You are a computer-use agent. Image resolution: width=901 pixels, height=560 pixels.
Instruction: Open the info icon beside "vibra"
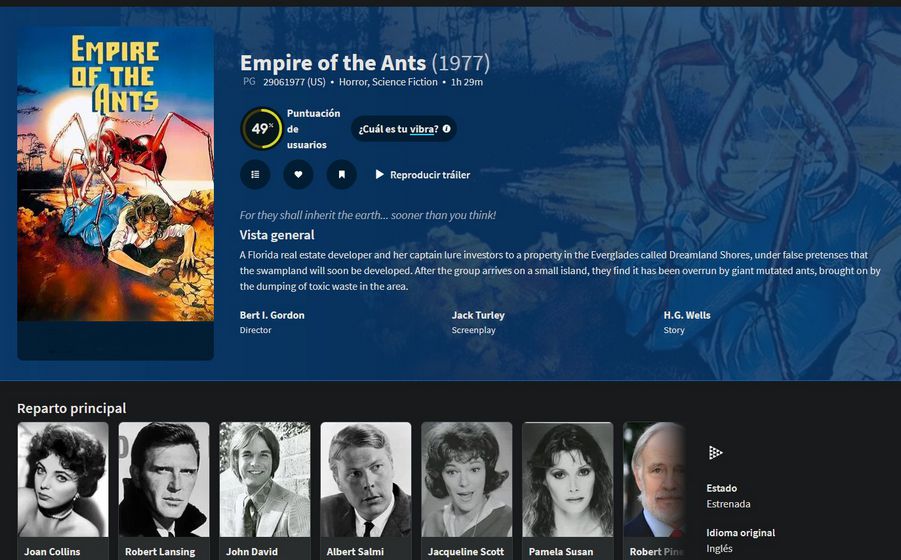(446, 129)
